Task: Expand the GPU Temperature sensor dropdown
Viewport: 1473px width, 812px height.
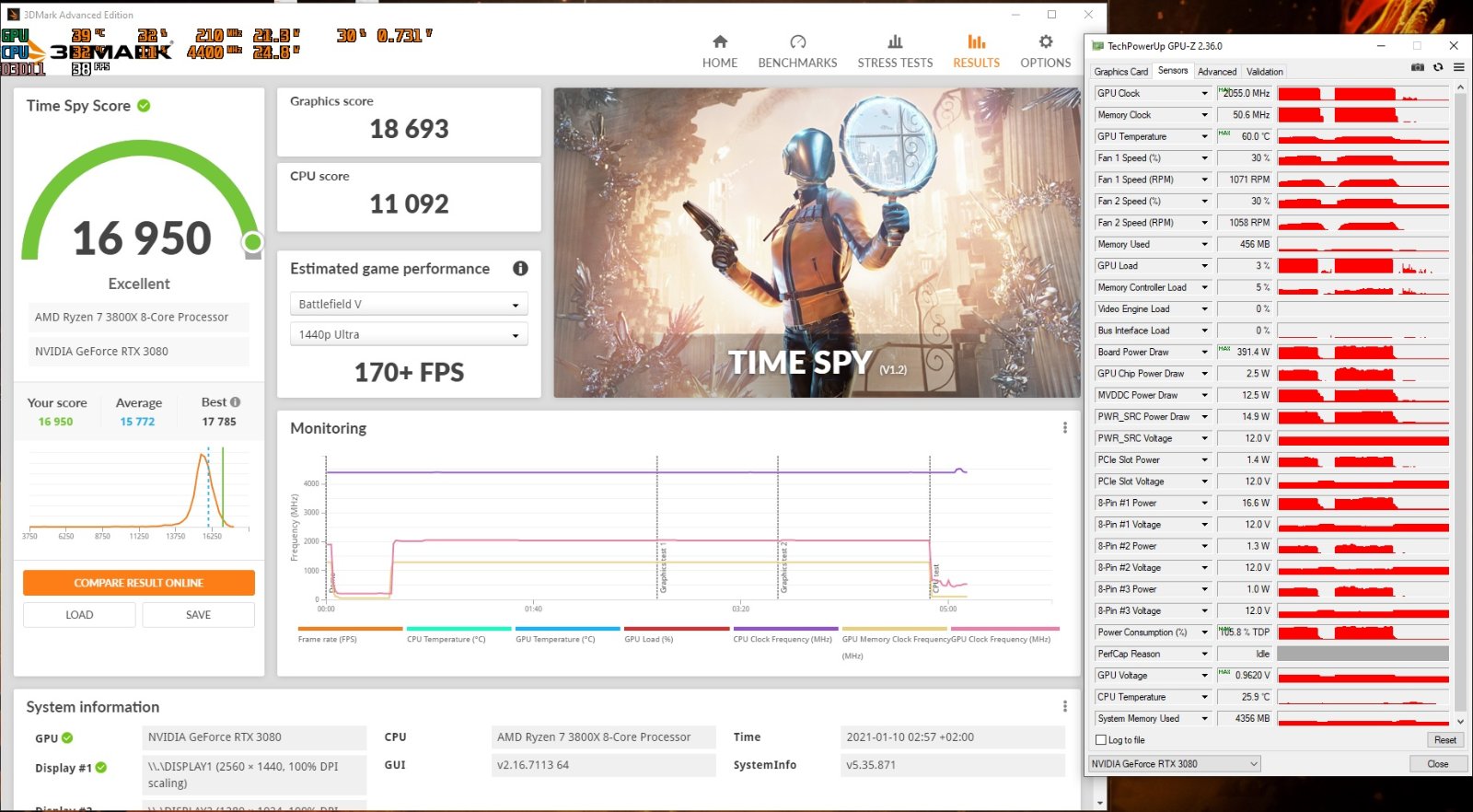Action: [x=1204, y=136]
